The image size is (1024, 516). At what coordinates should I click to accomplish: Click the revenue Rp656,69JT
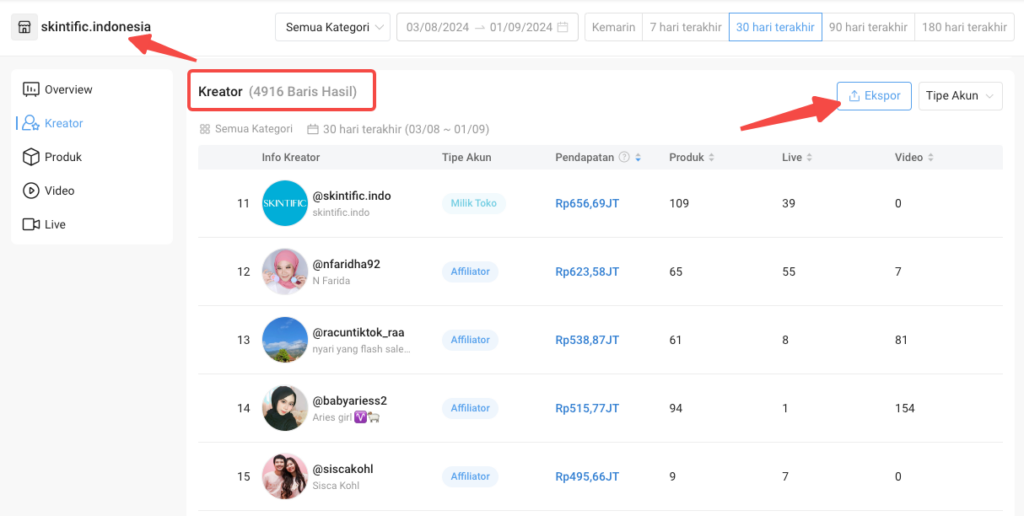pyautogui.click(x=587, y=203)
